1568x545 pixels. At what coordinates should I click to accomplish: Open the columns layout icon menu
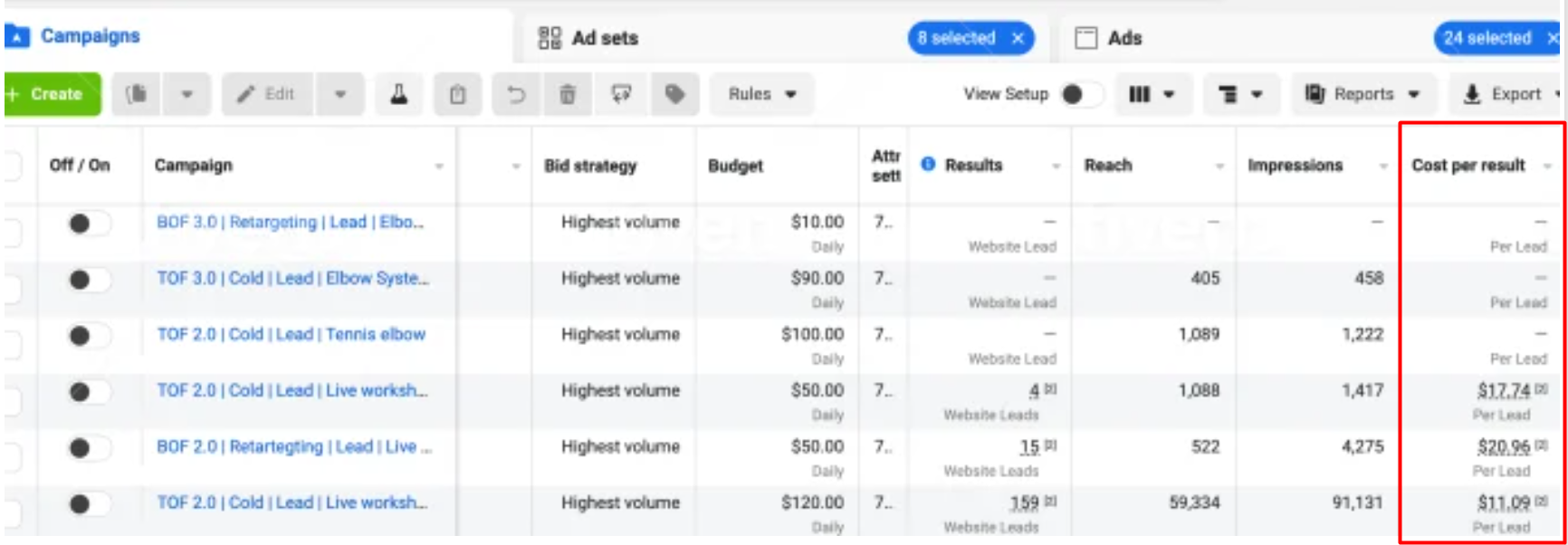pos(1151,94)
